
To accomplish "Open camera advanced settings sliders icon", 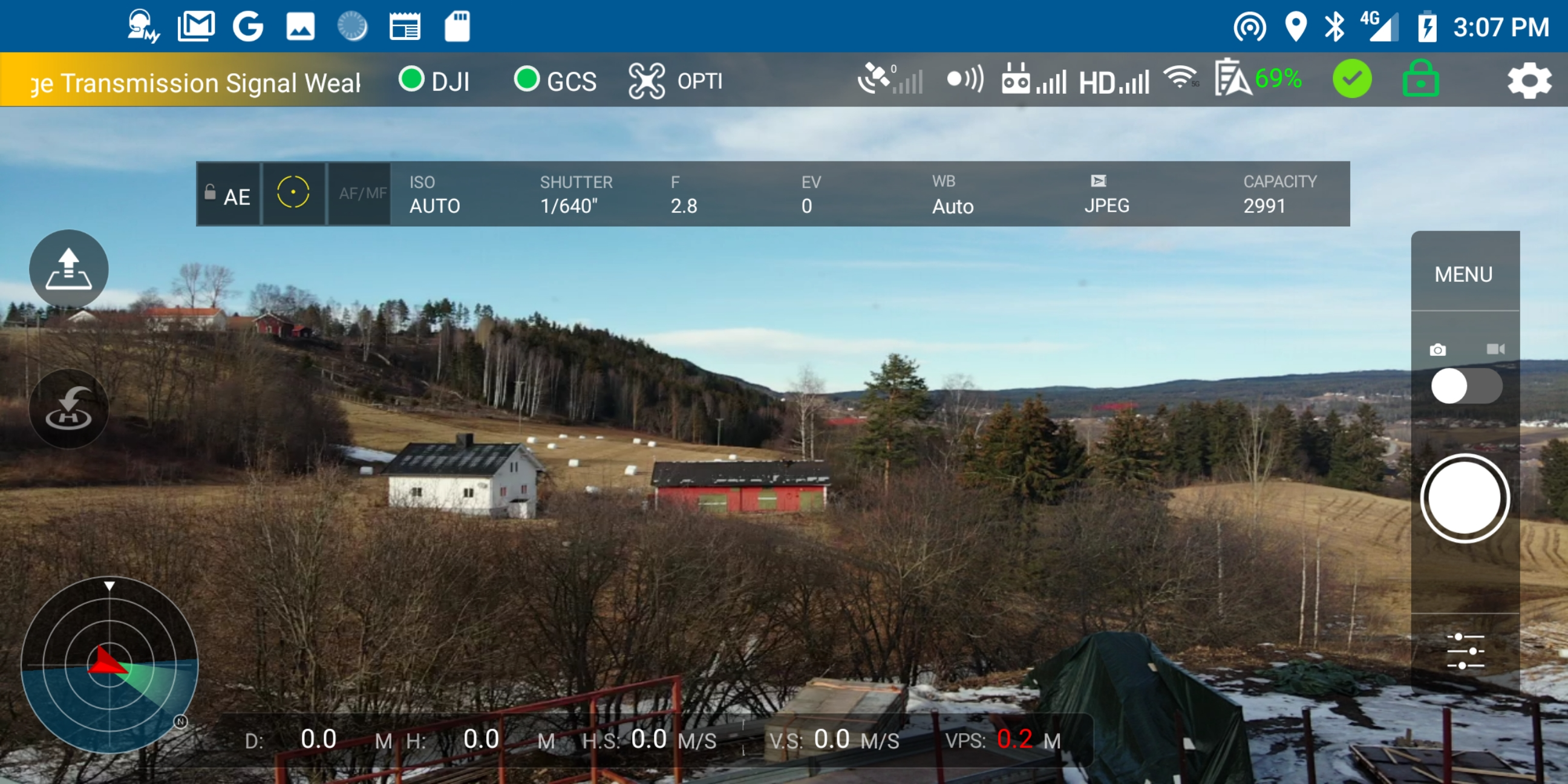I will click(1465, 650).
